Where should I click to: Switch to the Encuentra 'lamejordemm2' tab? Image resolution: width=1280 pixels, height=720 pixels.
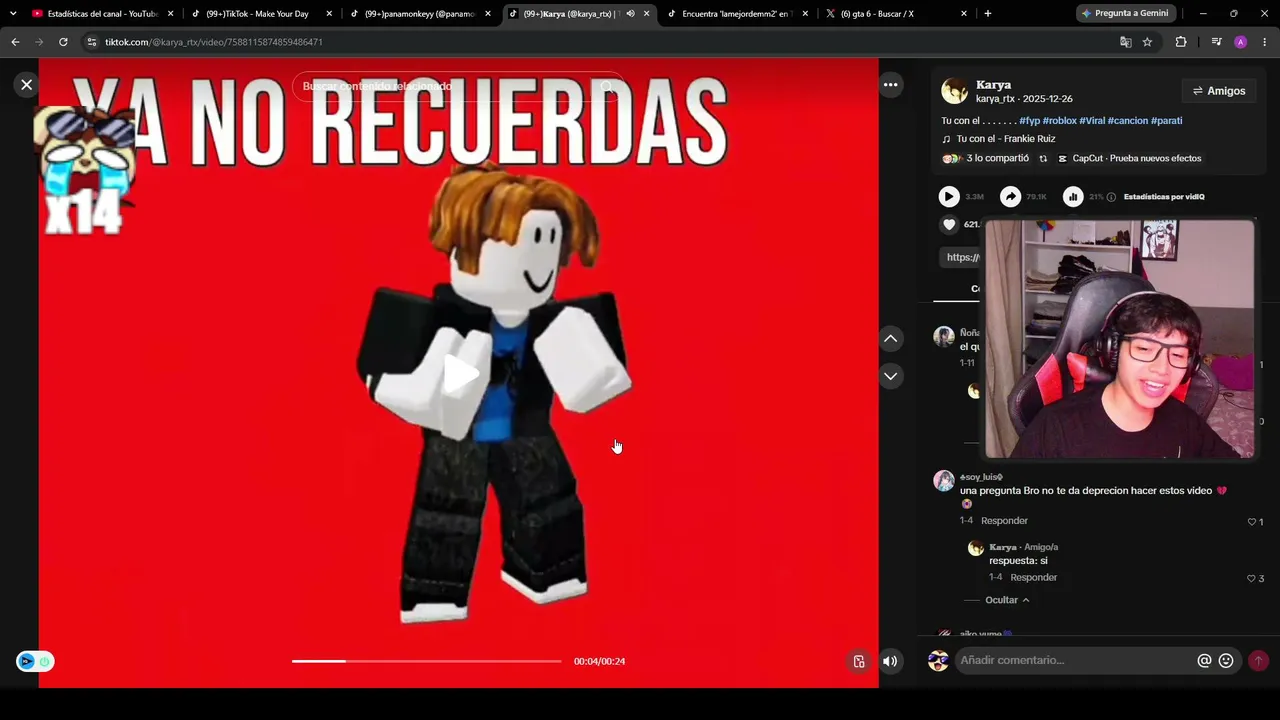click(735, 14)
